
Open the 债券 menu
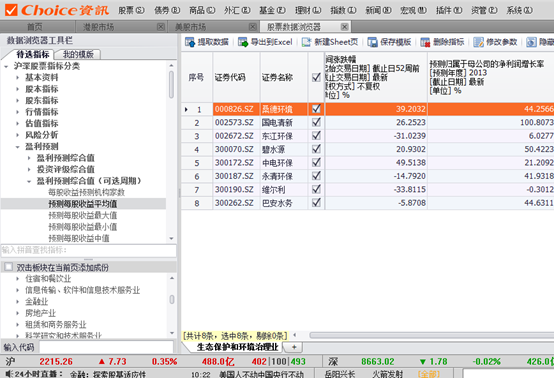click(167, 10)
